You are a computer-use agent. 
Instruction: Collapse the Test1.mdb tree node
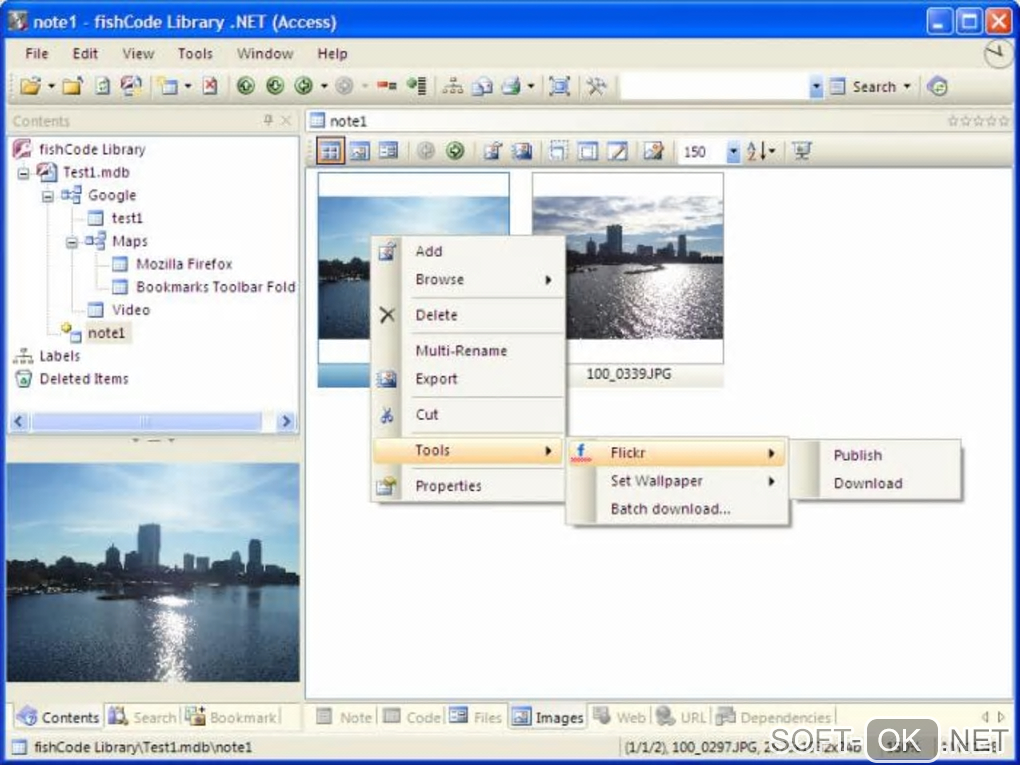click(23, 172)
